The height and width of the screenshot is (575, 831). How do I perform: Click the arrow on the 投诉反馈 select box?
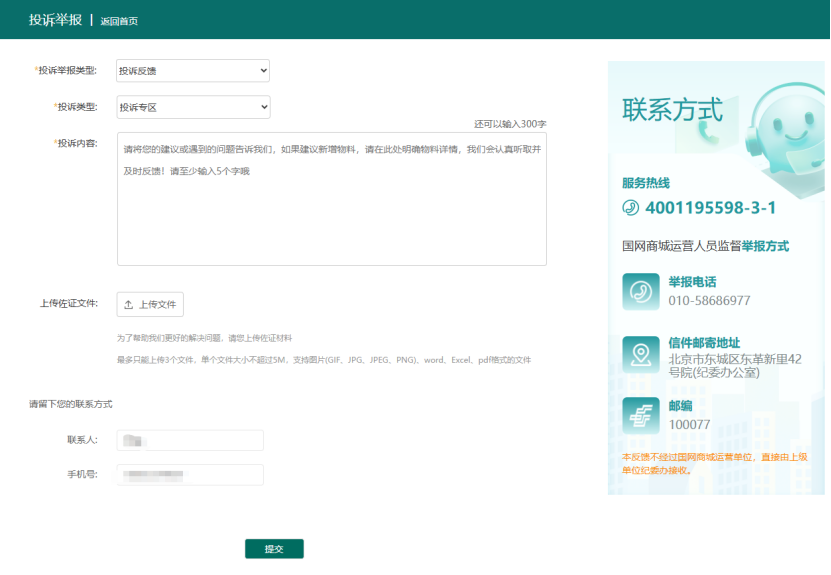click(x=263, y=71)
